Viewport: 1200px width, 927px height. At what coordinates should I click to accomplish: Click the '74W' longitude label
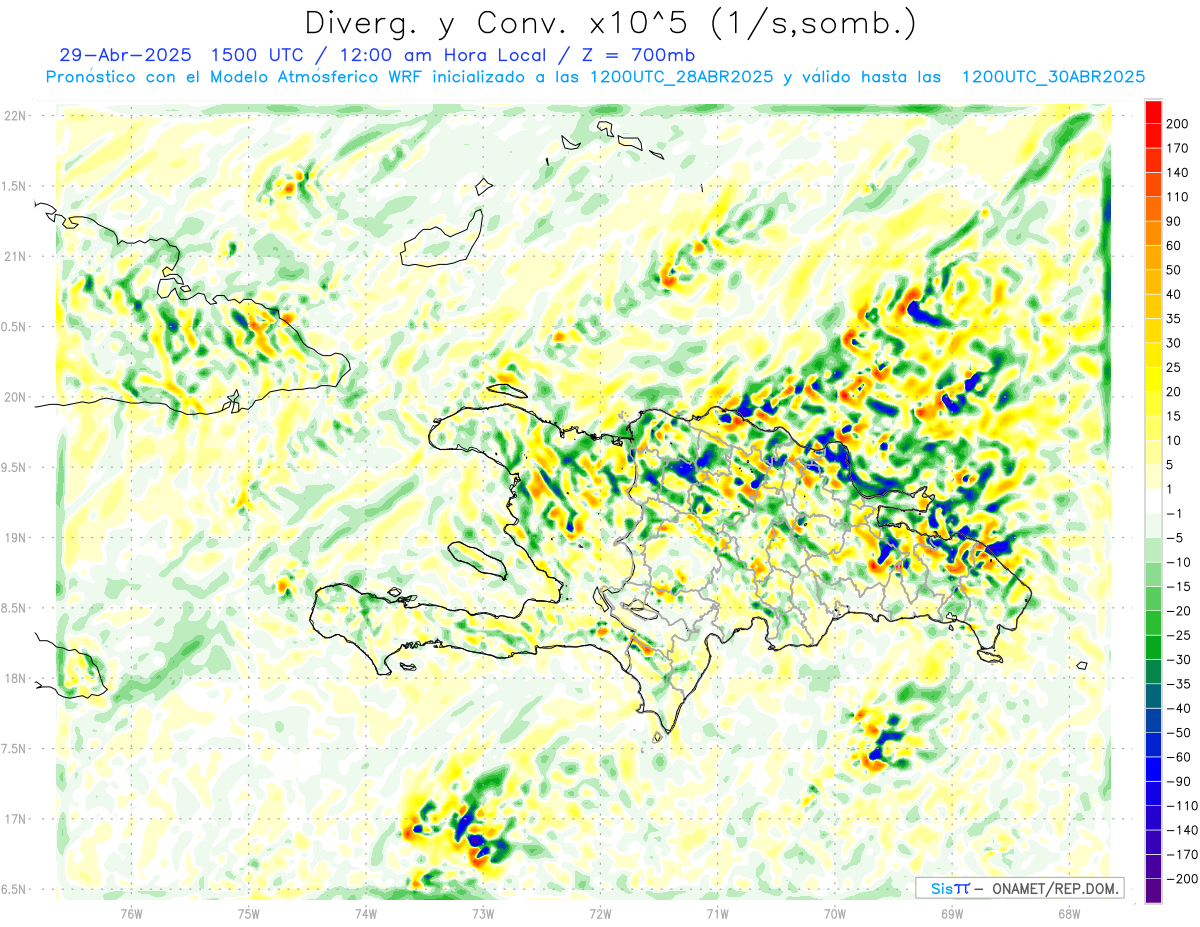coord(366,912)
